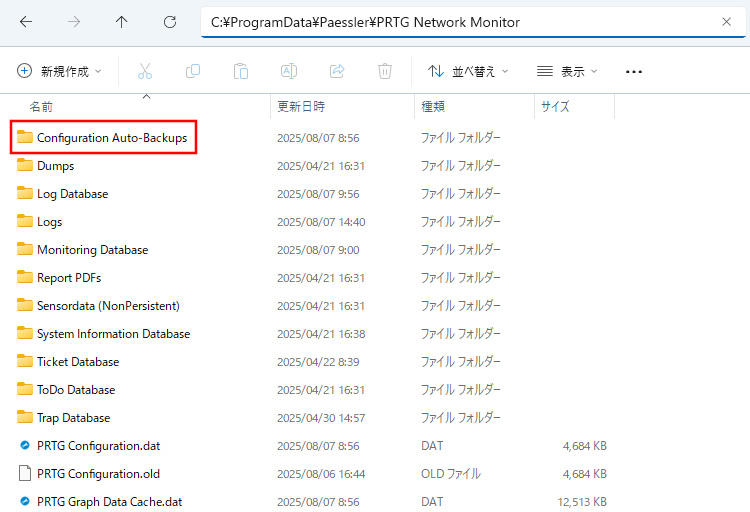750x512 pixels.
Task: Select 'System Information Database' folder name
Action: (114, 334)
